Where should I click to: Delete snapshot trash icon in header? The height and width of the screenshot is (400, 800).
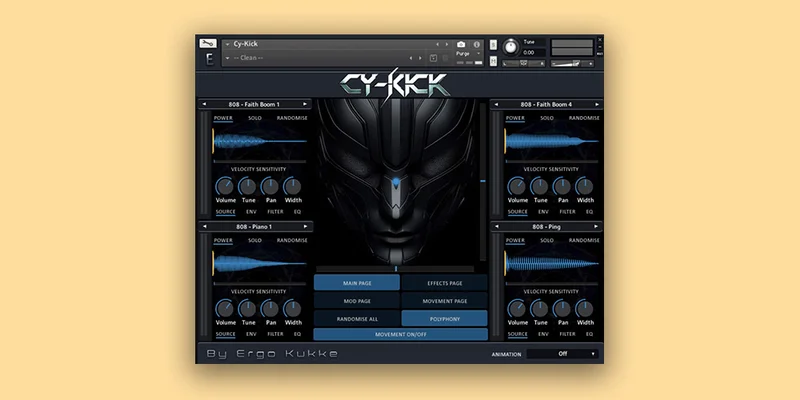tap(445, 58)
